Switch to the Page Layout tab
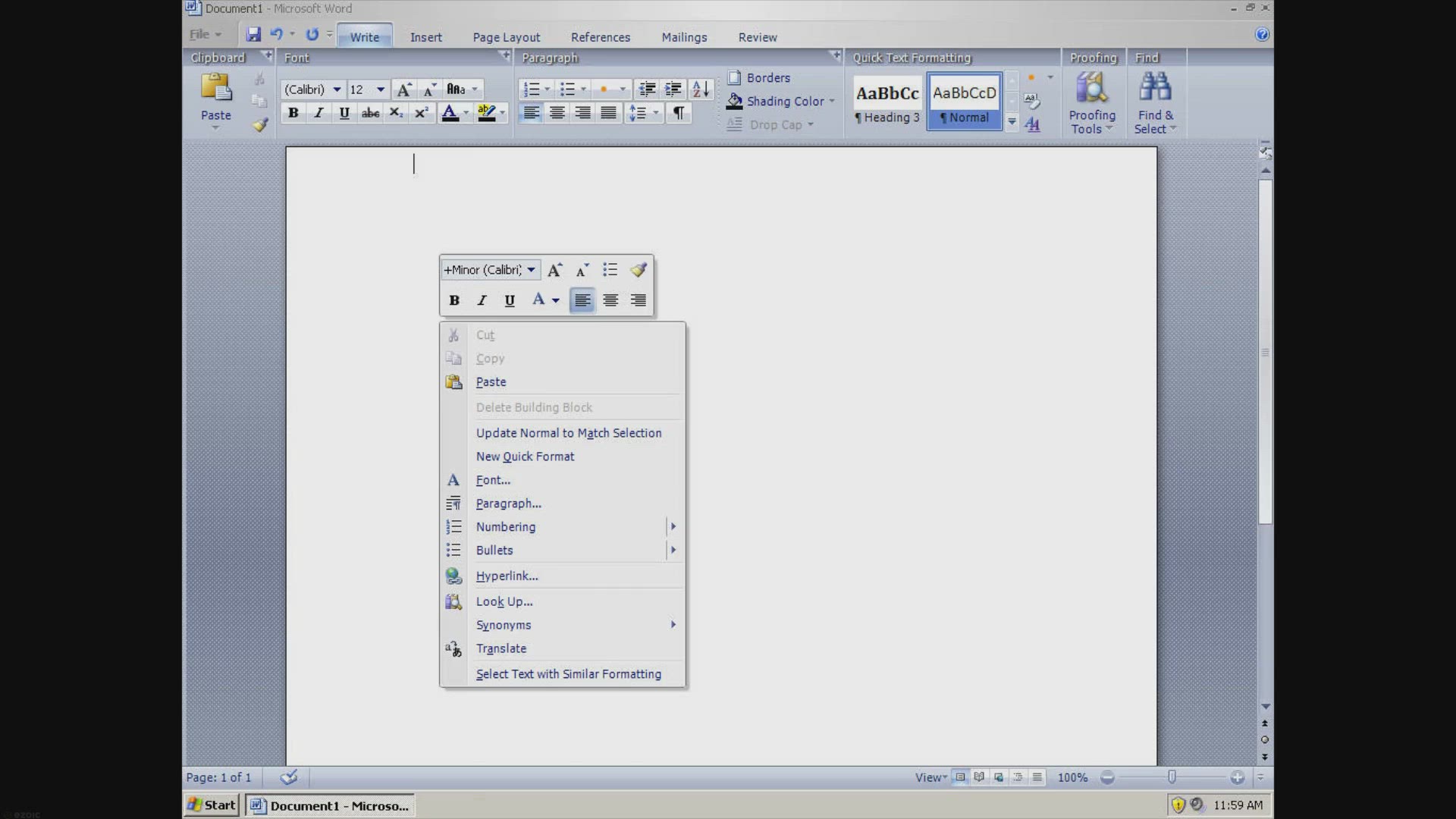Viewport: 1456px width, 819px height. (x=507, y=37)
